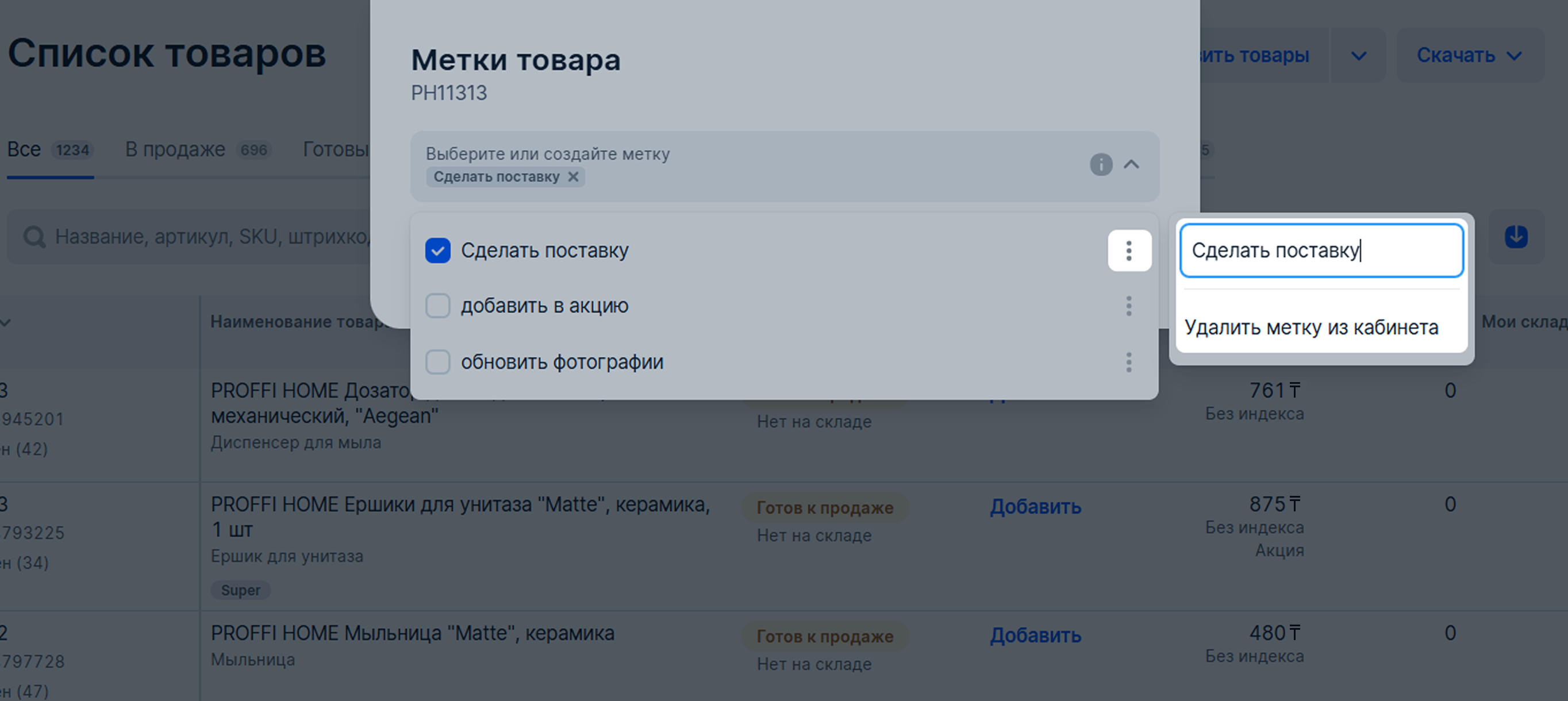This screenshot has width=1568, height=701.
Task: Check the добавить в акцию checkbox
Action: coord(437,306)
